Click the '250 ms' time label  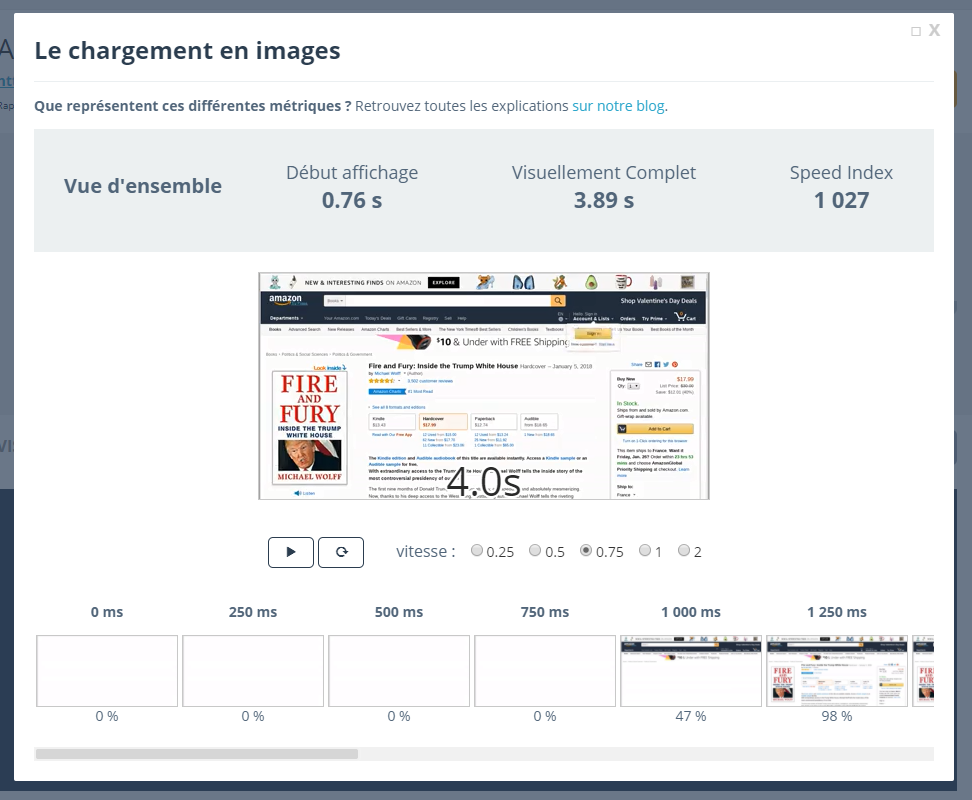[x=253, y=612]
